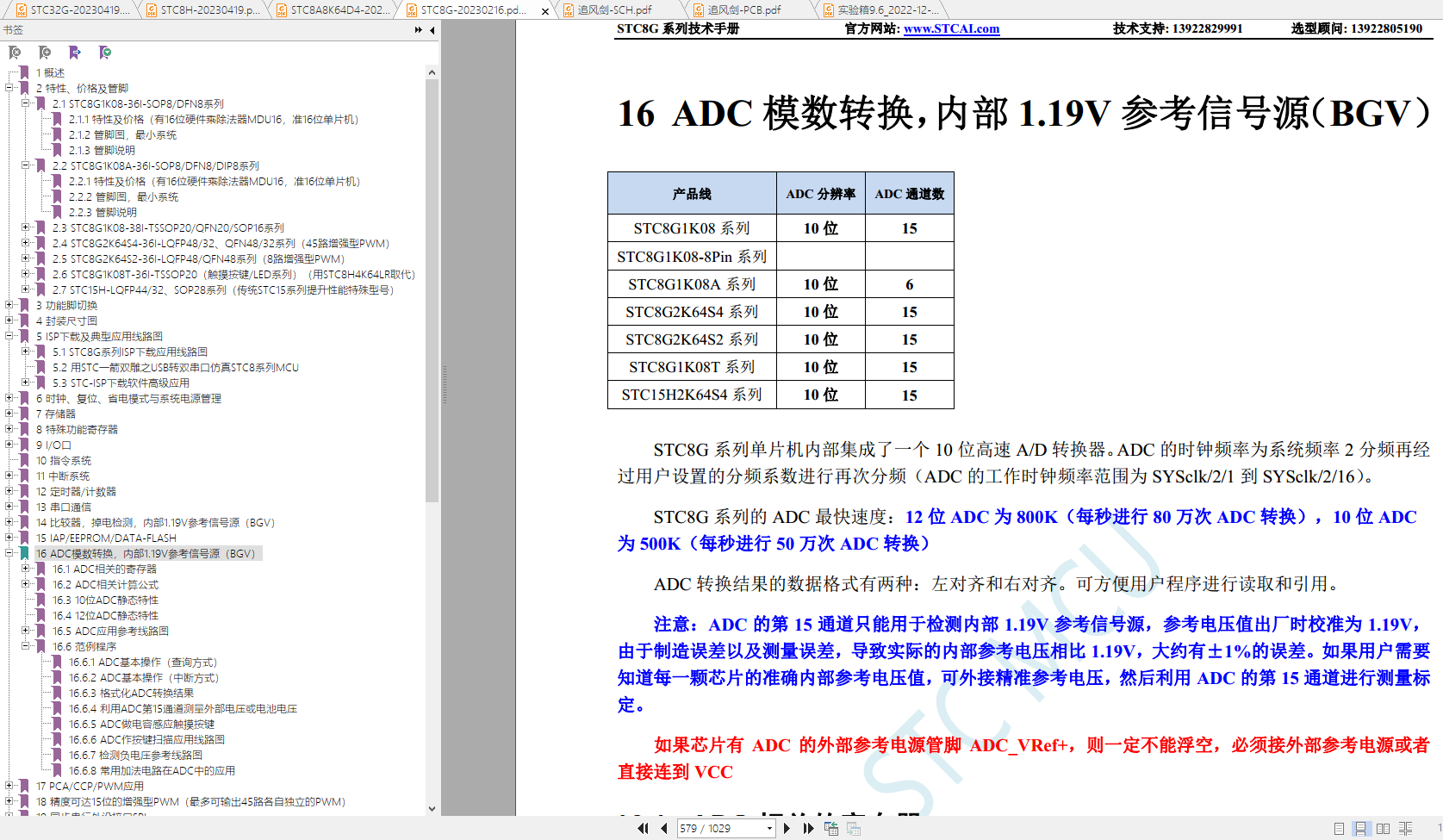The image size is (1443, 840).
Task: Switch to facing two-page view mode
Action: click(1383, 829)
